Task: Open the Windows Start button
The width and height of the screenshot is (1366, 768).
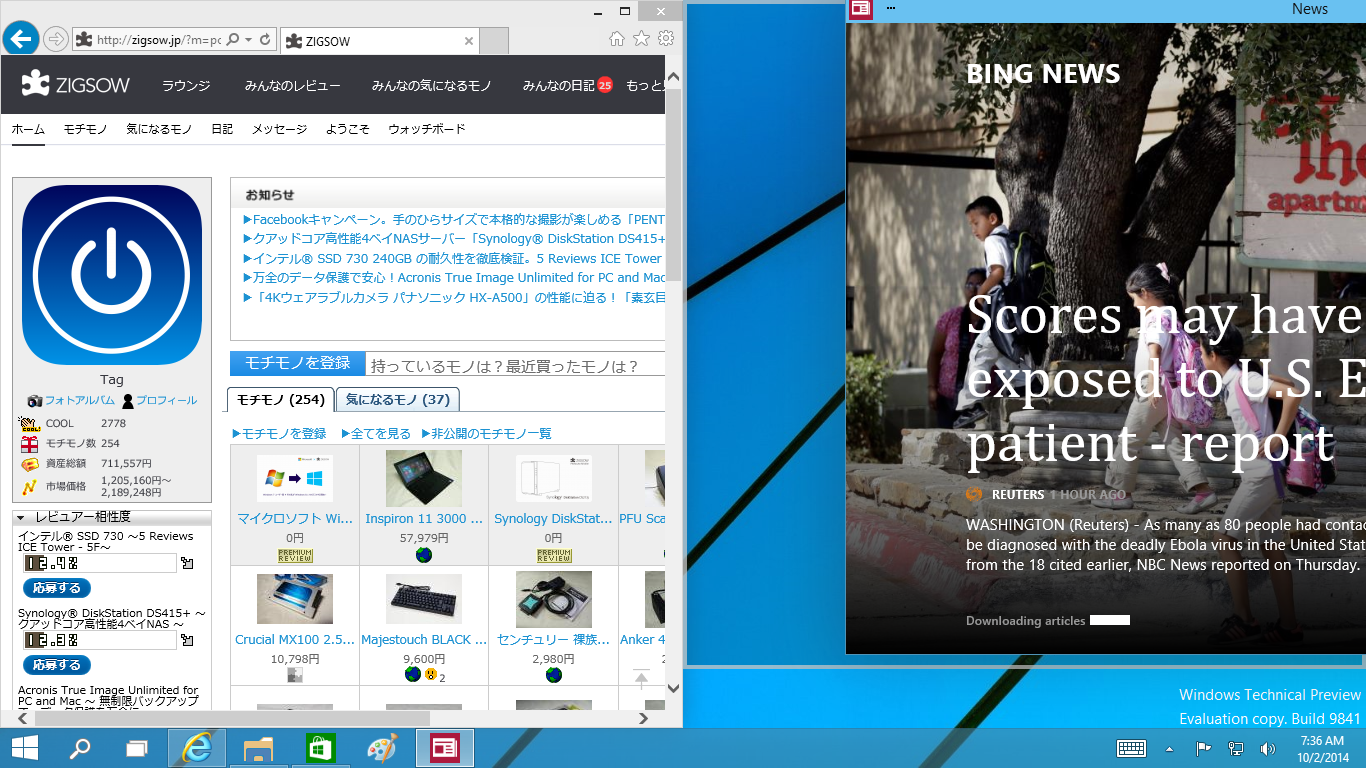Action: click(x=25, y=748)
